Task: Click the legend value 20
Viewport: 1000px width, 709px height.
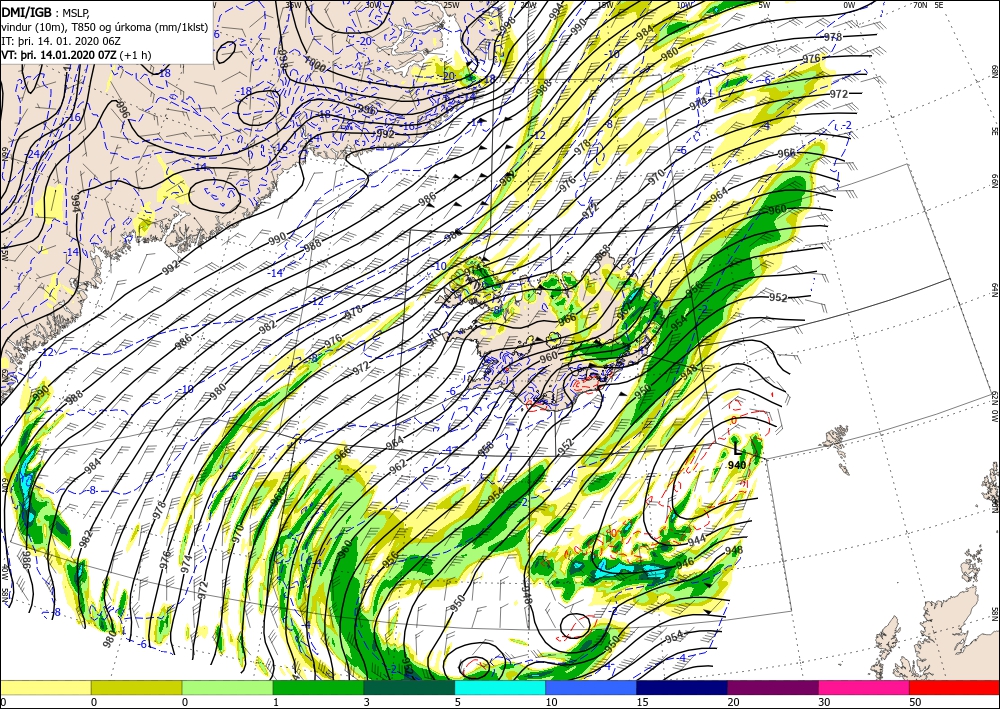Action: click(733, 702)
